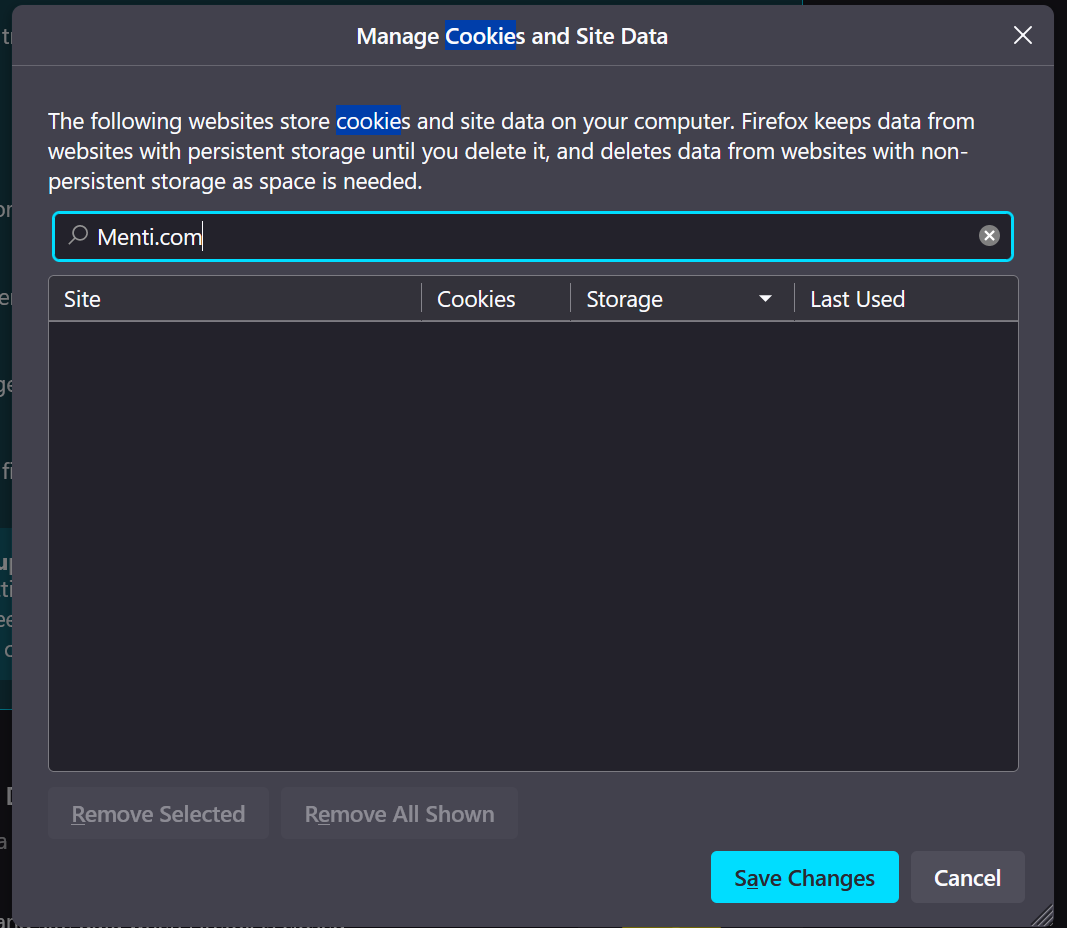Click the Storage sort direction arrow
This screenshot has height=928, width=1067.
(766, 299)
